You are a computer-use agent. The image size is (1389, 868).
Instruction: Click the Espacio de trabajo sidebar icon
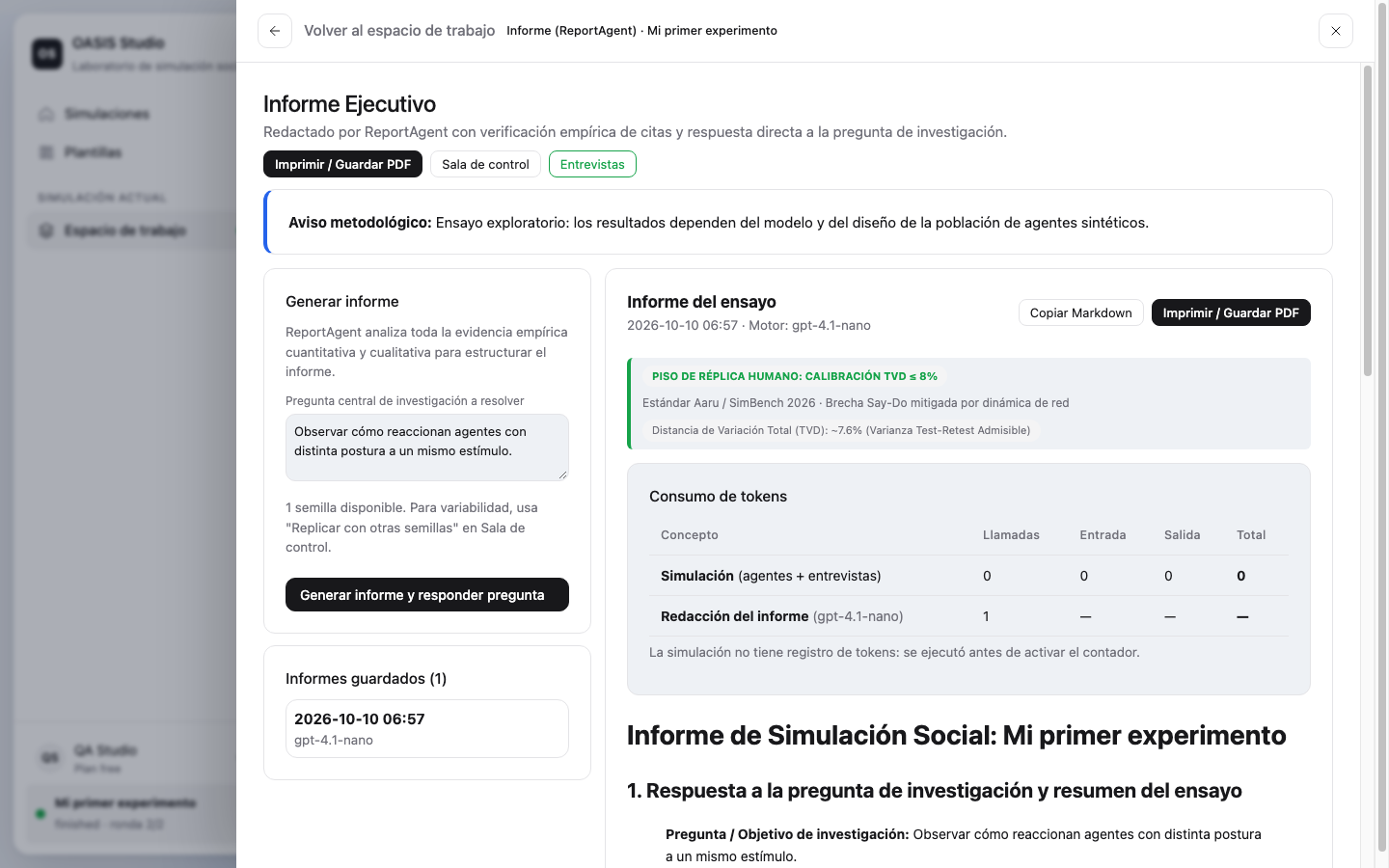click(x=46, y=231)
